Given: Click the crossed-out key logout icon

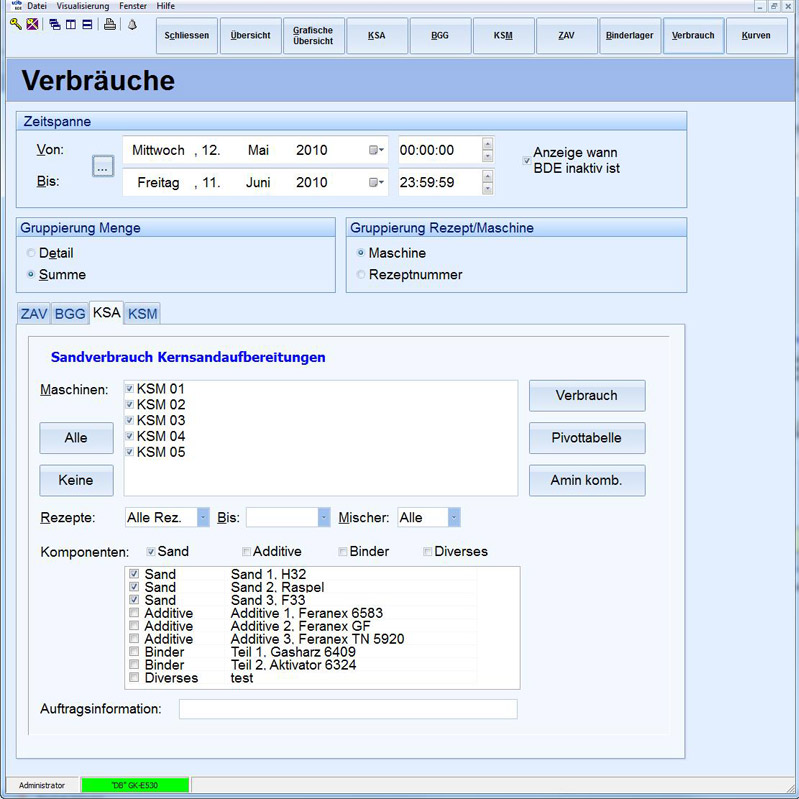Looking at the screenshot, I should (x=32, y=24).
